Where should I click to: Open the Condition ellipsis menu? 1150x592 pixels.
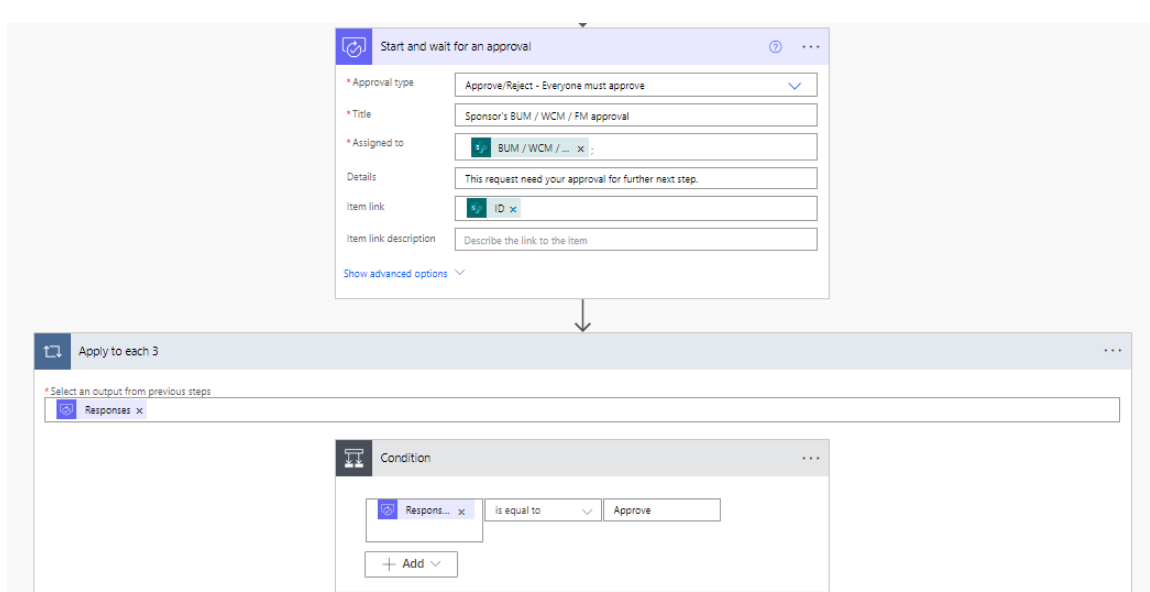pyautogui.click(x=810, y=458)
